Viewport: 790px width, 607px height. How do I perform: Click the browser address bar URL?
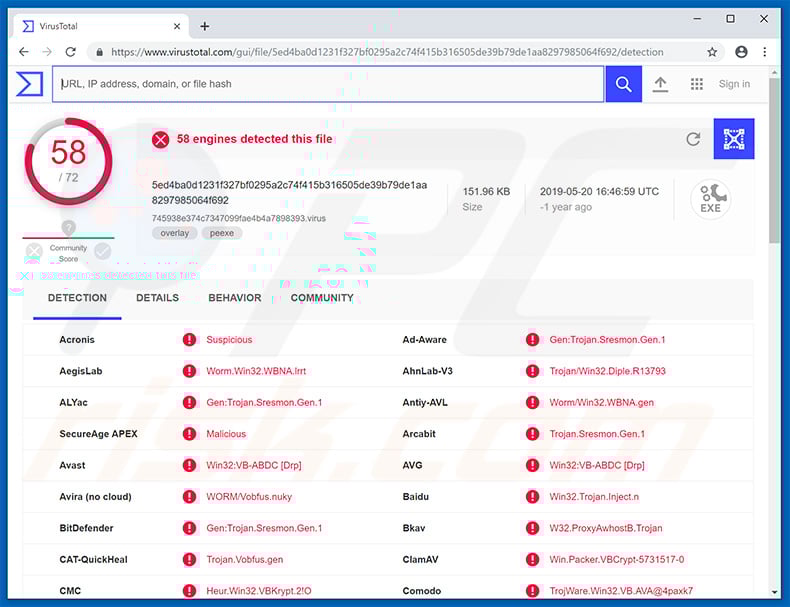coord(387,52)
